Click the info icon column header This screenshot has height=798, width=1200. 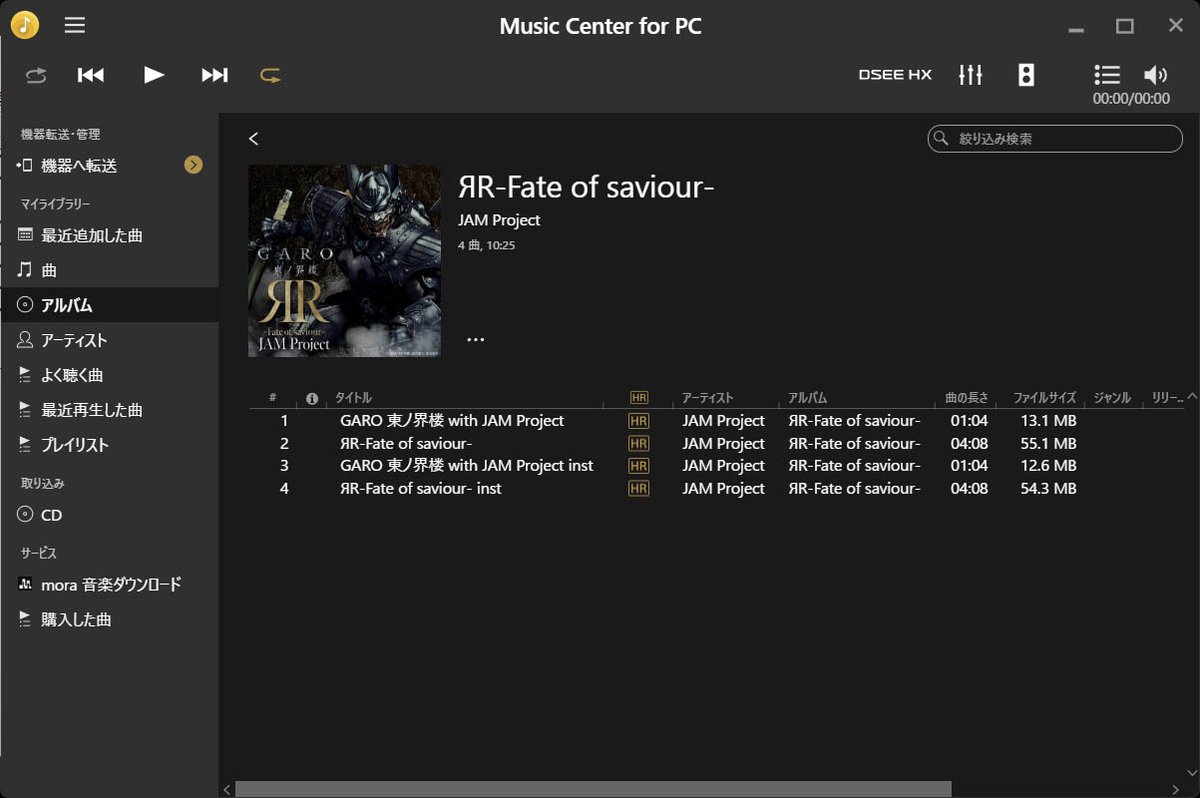(312, 398)
